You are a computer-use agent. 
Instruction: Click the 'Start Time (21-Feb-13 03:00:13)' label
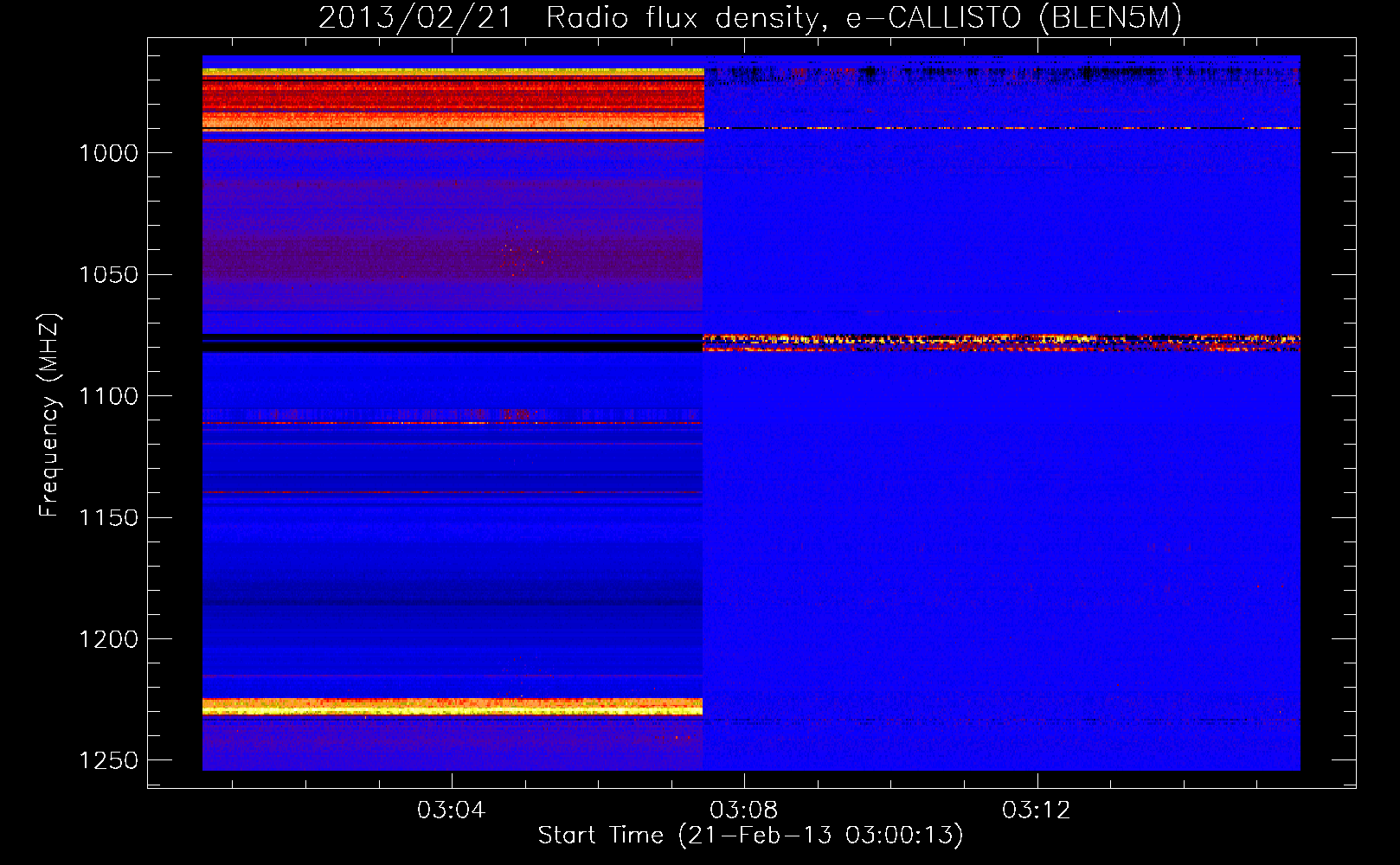pyautogui.click(x=751, y=836)
